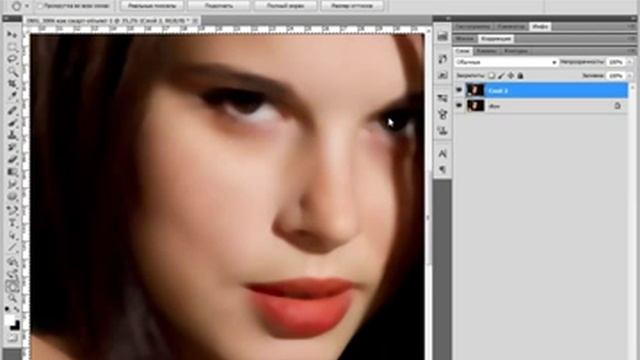The height and width of the screenshot is (360, 640).
Task: Toggle lock transparent pixels
Action: pyautogui.click(x=491, y=76)
